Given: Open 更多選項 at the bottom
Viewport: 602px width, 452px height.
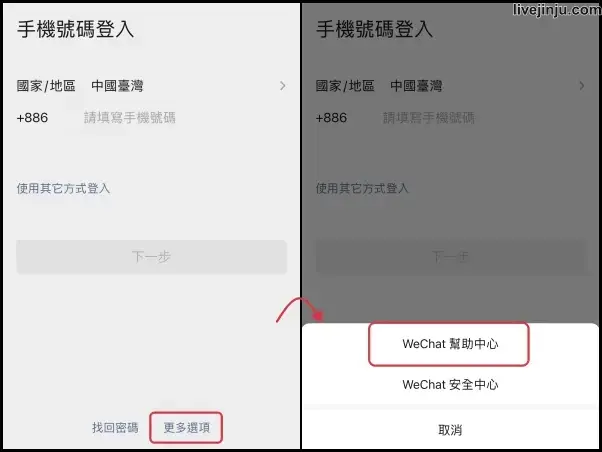Looking at the screenshot, I should [187, 427].
